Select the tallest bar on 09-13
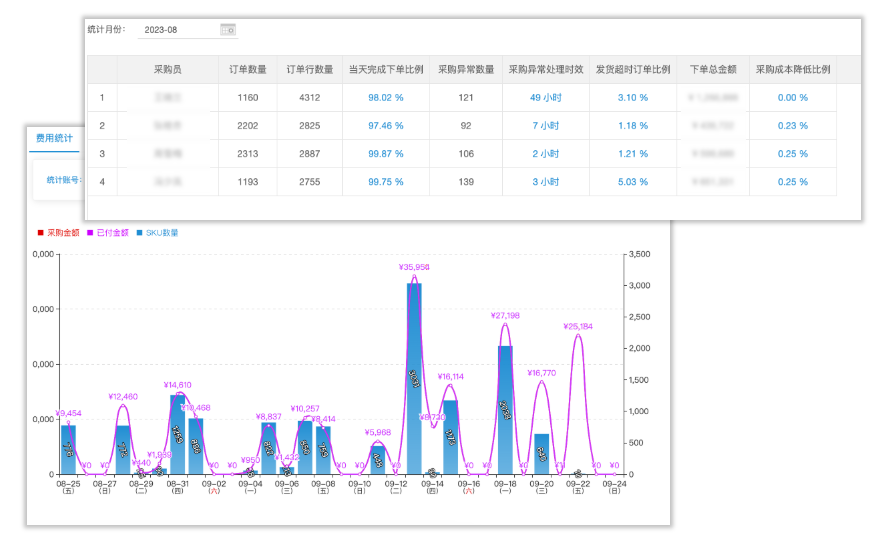Screen dimensions: 875x545 [414, 380]
